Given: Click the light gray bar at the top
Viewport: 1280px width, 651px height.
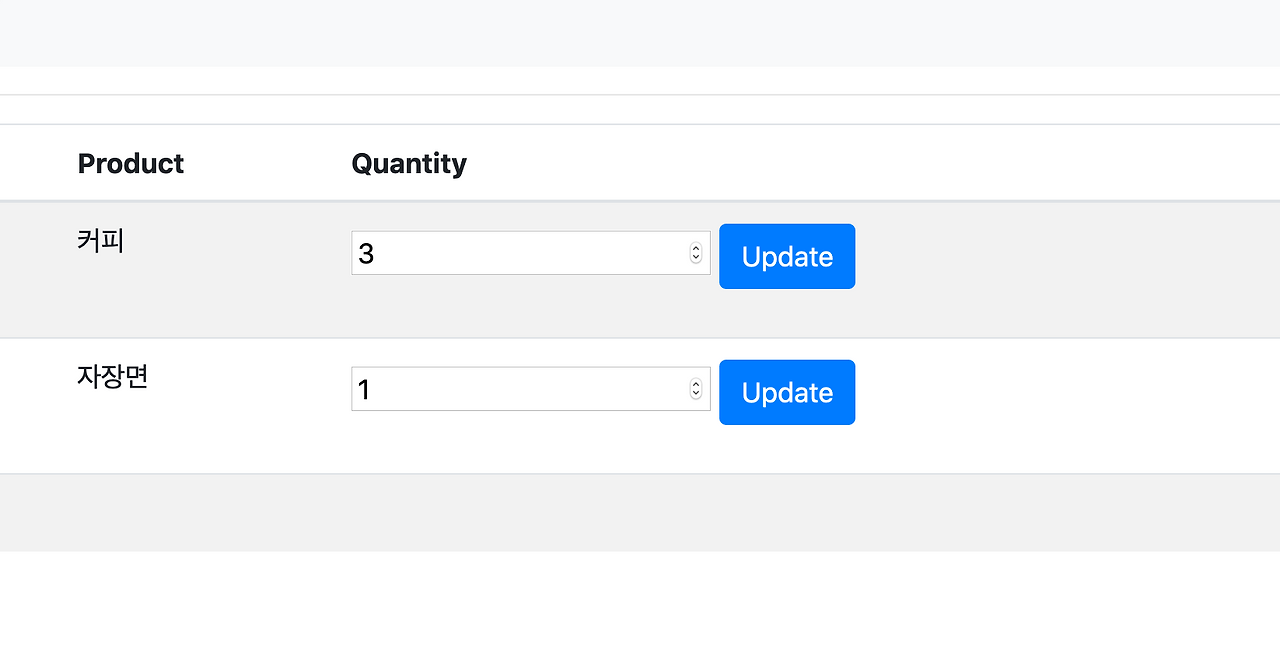Looking at the screenshot, I should click(x=640, y=33).
